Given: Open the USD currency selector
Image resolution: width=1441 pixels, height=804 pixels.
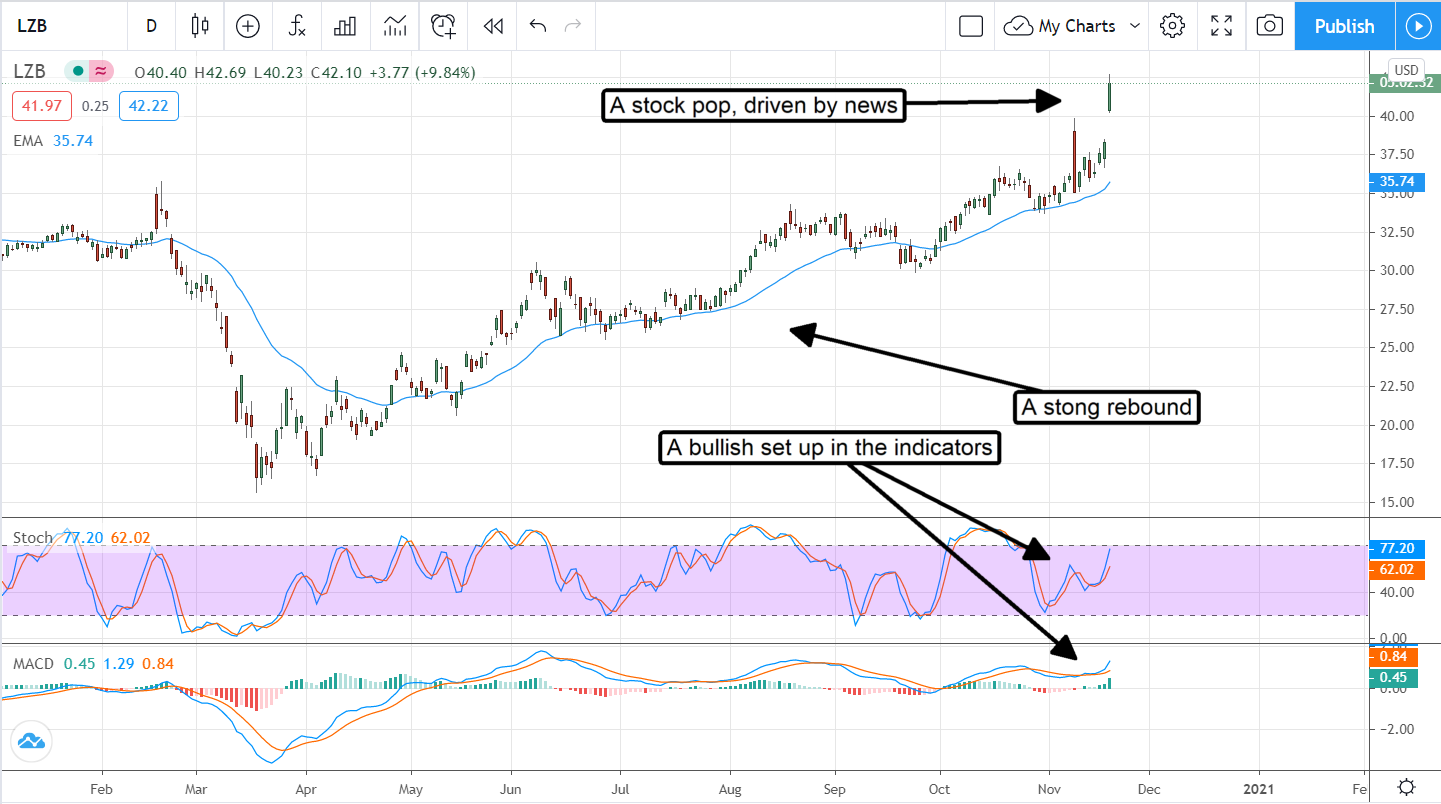Looking at the screenshot, I should pos(1406,70).
